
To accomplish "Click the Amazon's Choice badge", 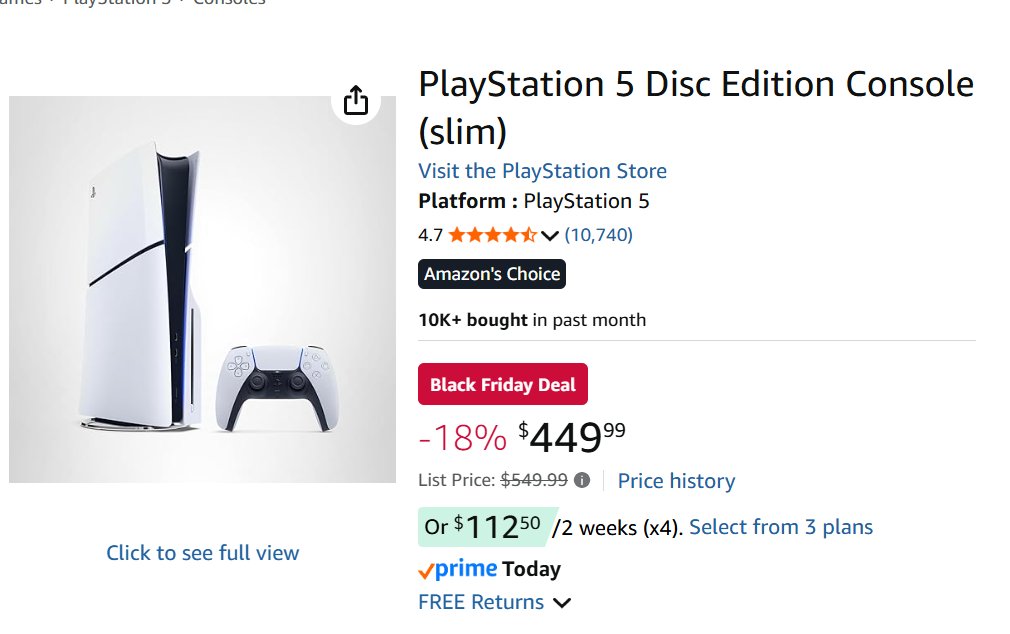I will coord(492,274).
